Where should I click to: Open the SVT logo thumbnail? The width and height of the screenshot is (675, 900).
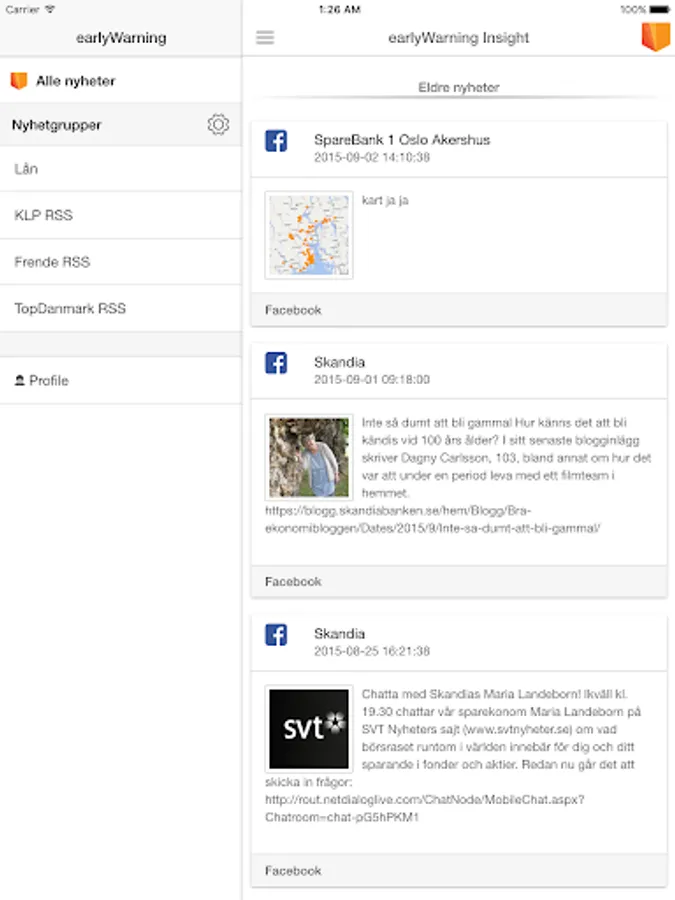(309, 728)
